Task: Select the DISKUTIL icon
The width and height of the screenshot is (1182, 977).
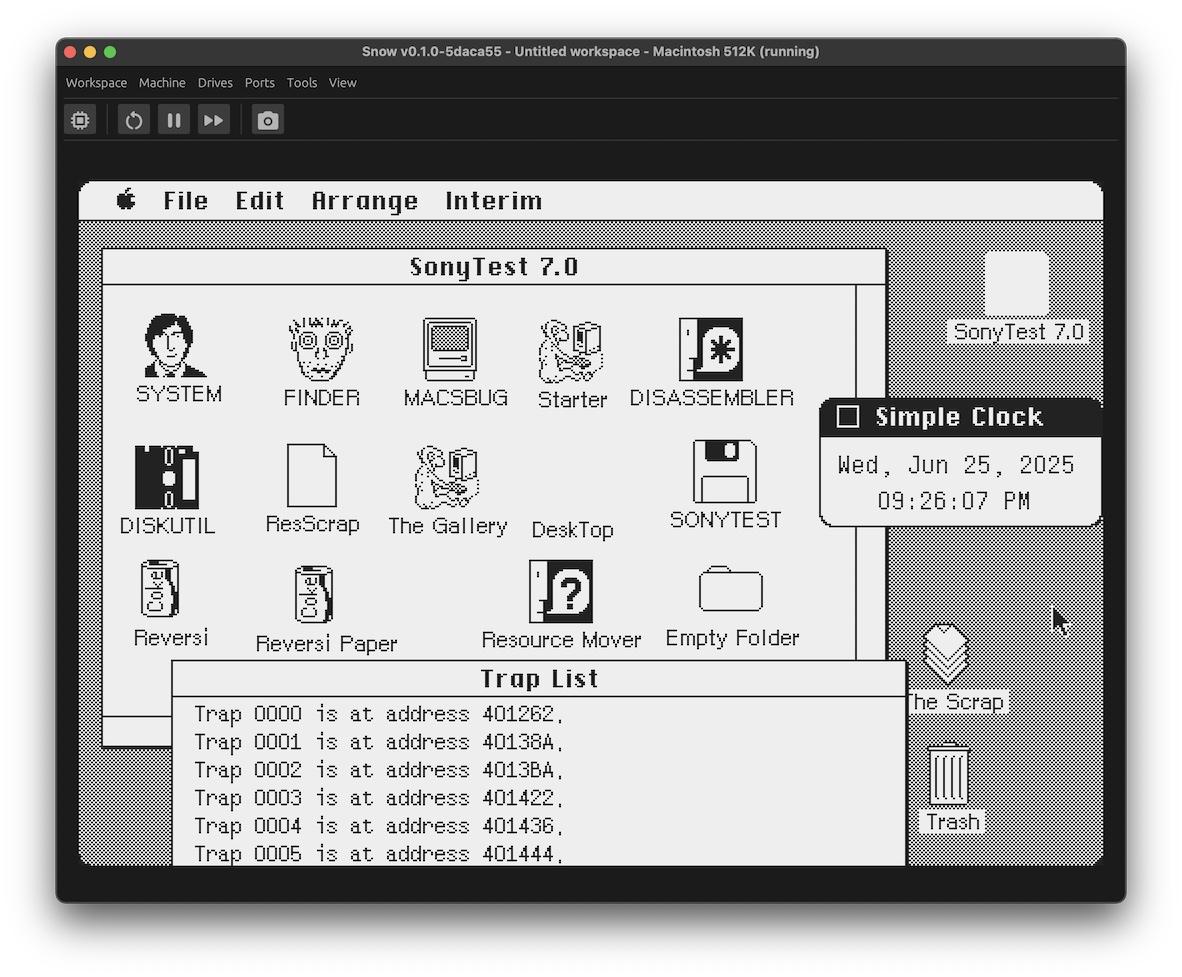Action: (167, 477)
